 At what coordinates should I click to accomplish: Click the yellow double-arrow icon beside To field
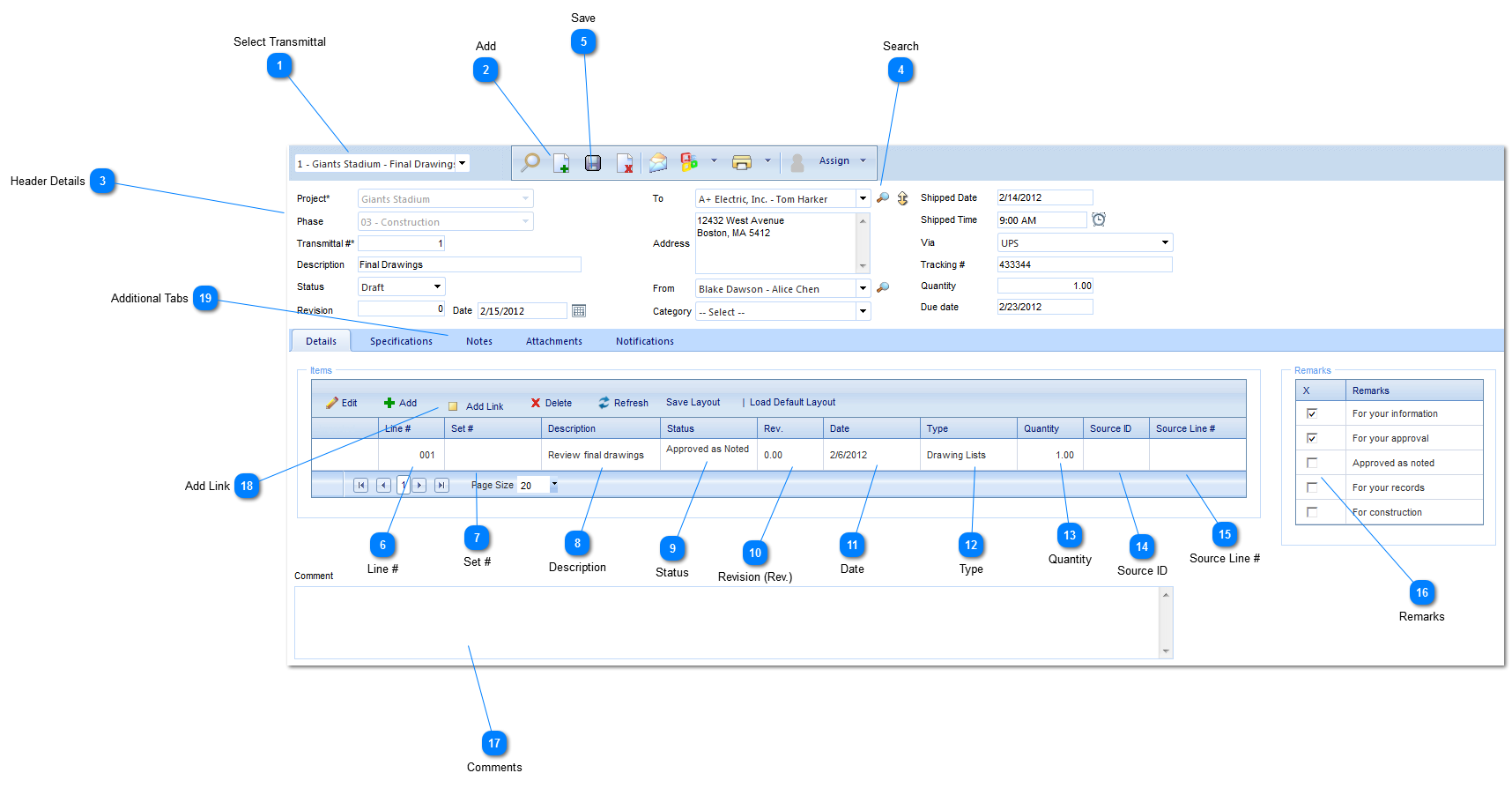[902, 198]
